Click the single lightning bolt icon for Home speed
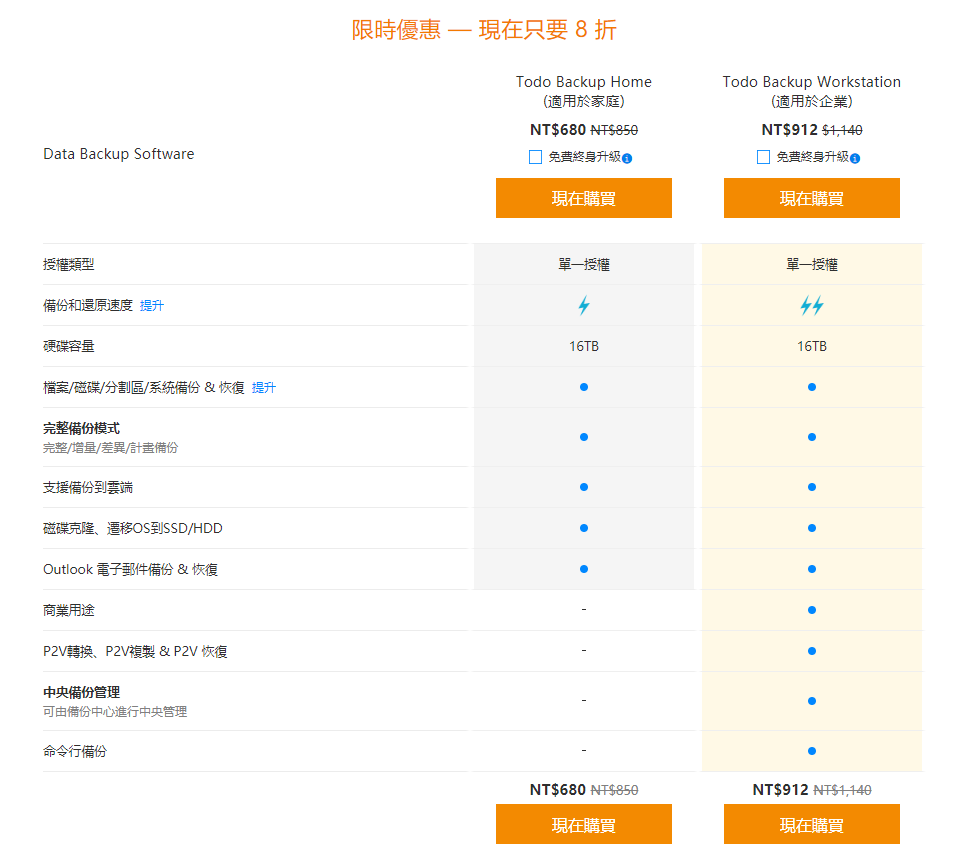 (584, 306)
